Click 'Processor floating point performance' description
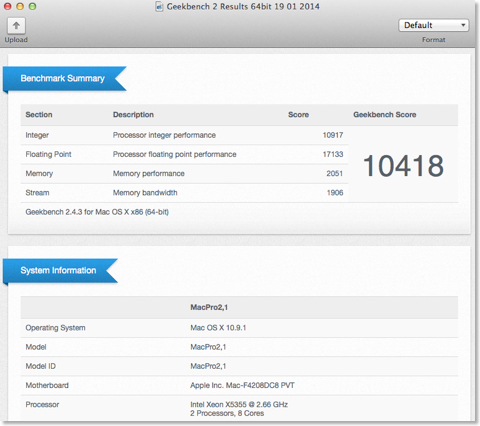The image size is (480, 426). click(x=175, y=154)
